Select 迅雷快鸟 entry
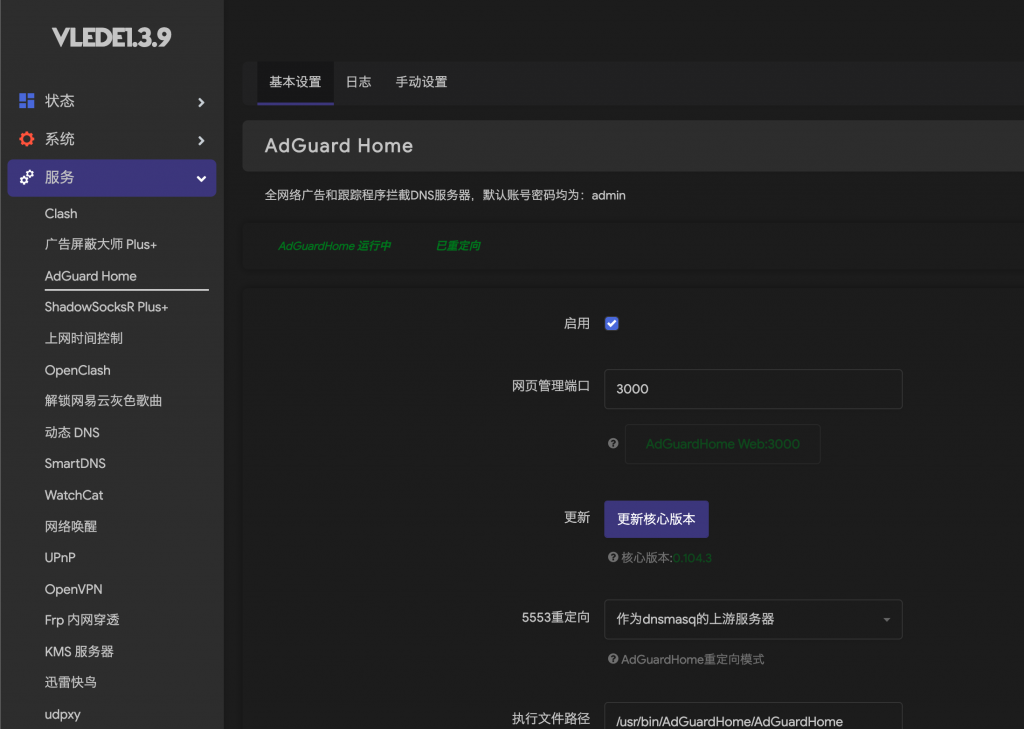 click(71, 682)
